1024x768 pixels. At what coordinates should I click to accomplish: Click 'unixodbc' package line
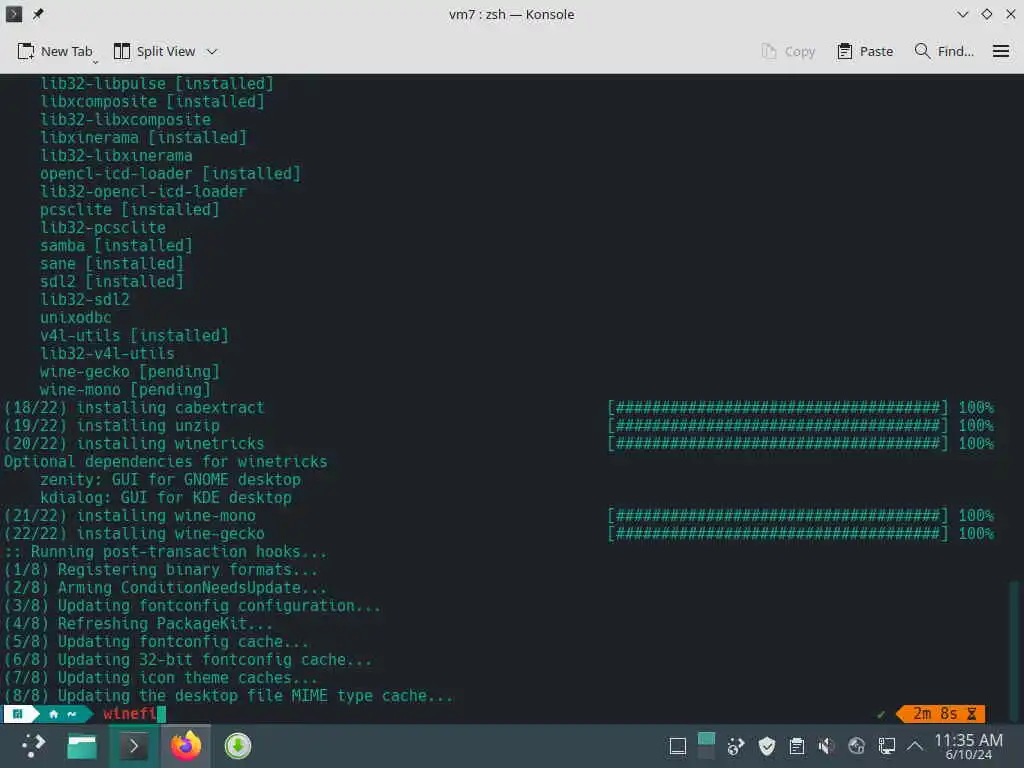click(x=76, y=317)
